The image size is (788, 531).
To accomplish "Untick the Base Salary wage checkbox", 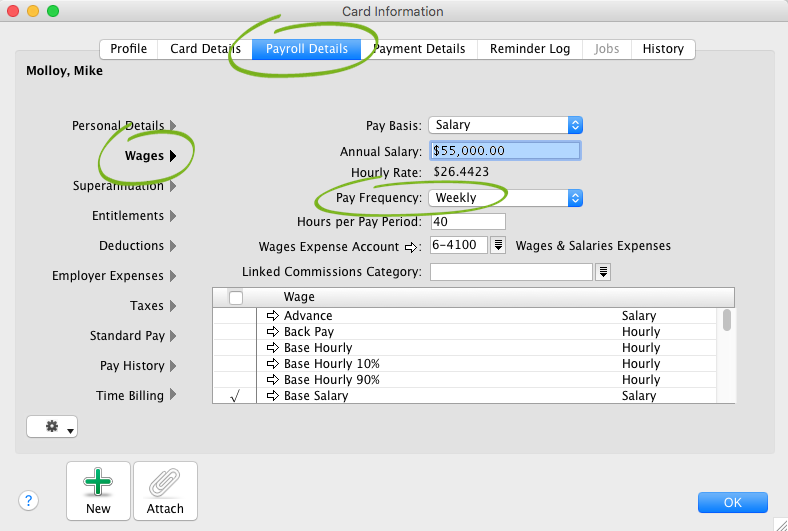I will coord(235,396).
